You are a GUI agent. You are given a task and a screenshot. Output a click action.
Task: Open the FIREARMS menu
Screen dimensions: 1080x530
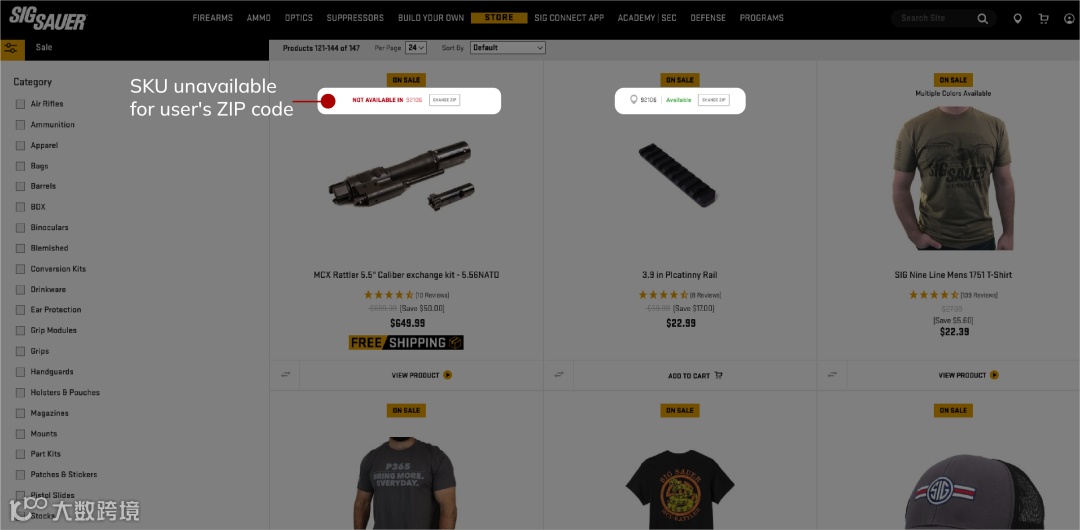[x=213, y=18]
